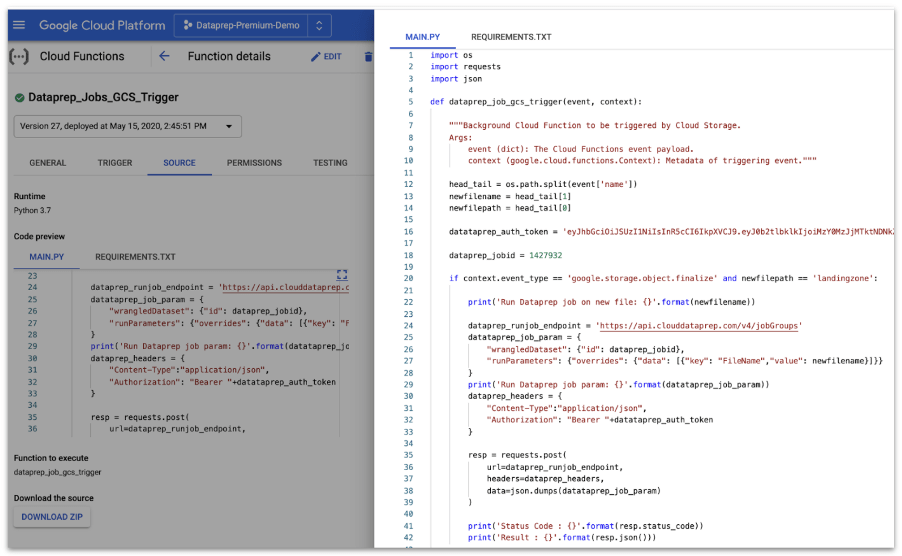
Task: Open the hamburger navigation menu
Action: pos(19,25)
